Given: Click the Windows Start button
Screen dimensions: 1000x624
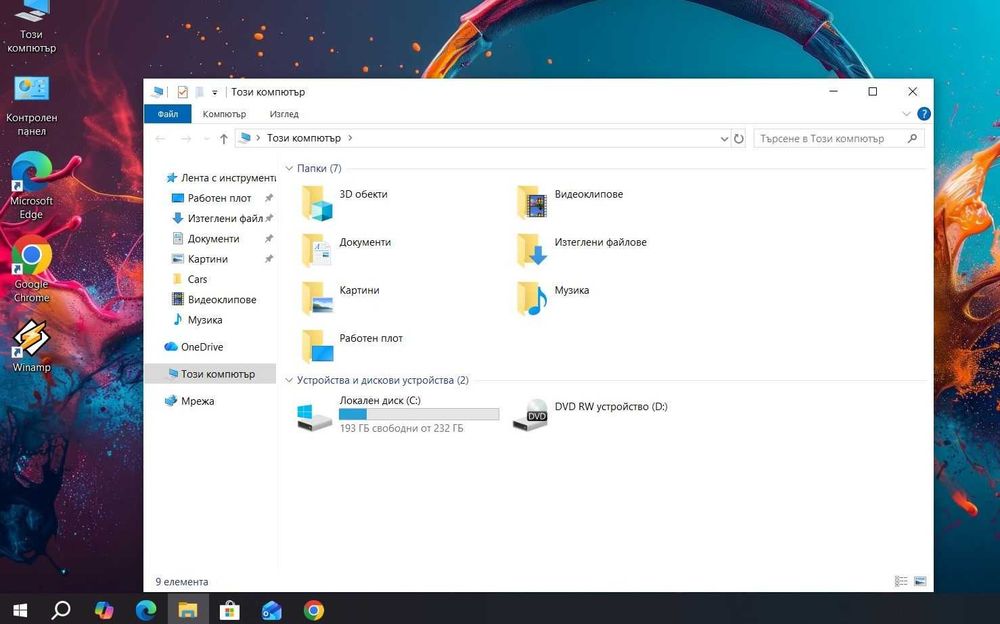Looking at the screenshot, I should tap(20, 610).
